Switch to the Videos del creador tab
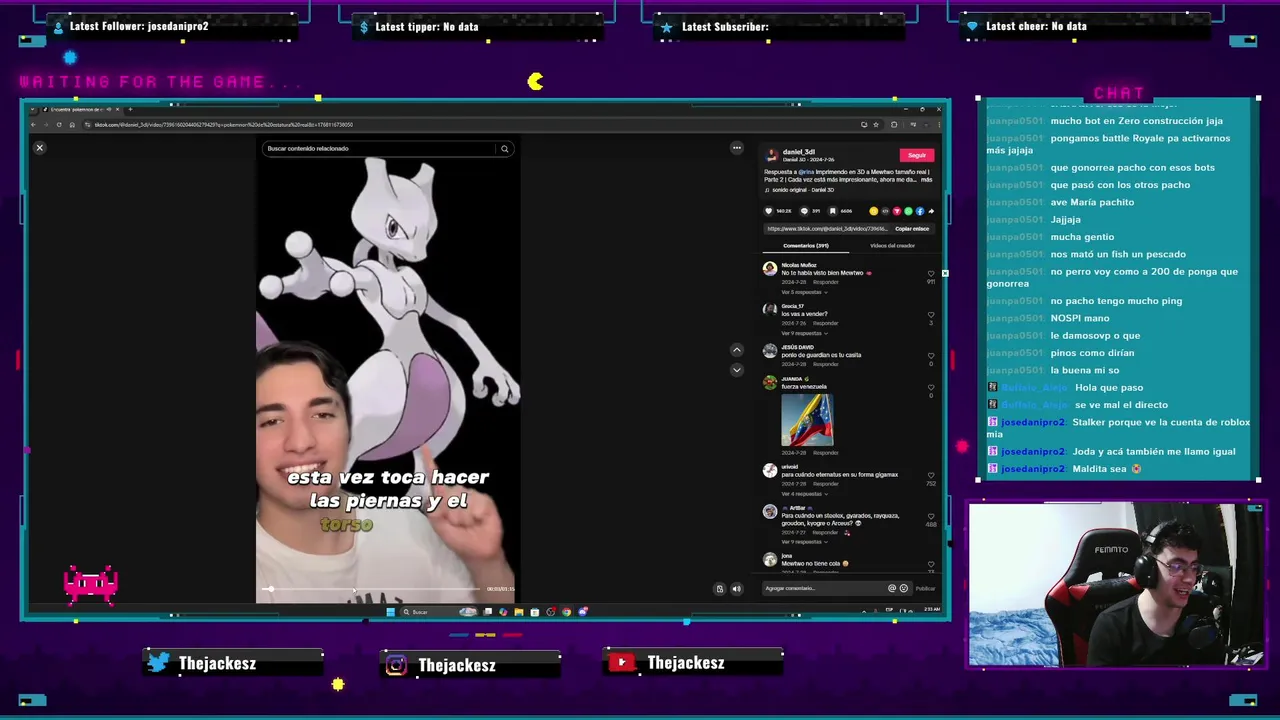This screenshot has width=1280, height=720. (892, 246)
